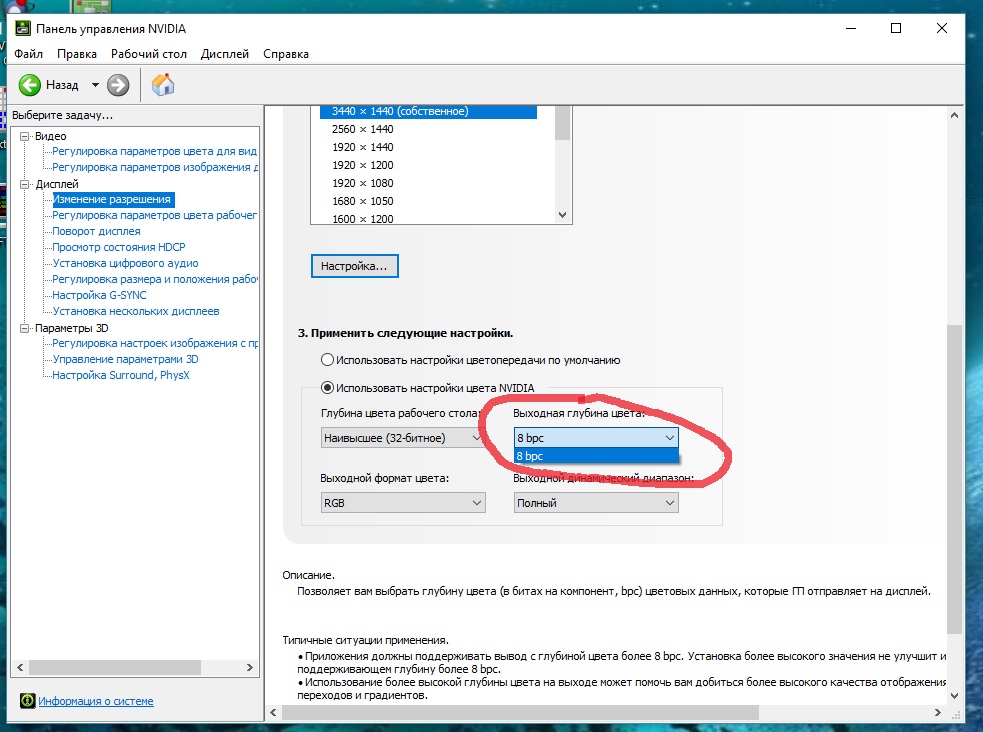Click the NVIDIA Control Panel title icon
Screen dimensions: 983x732
(x=23, y=28)
